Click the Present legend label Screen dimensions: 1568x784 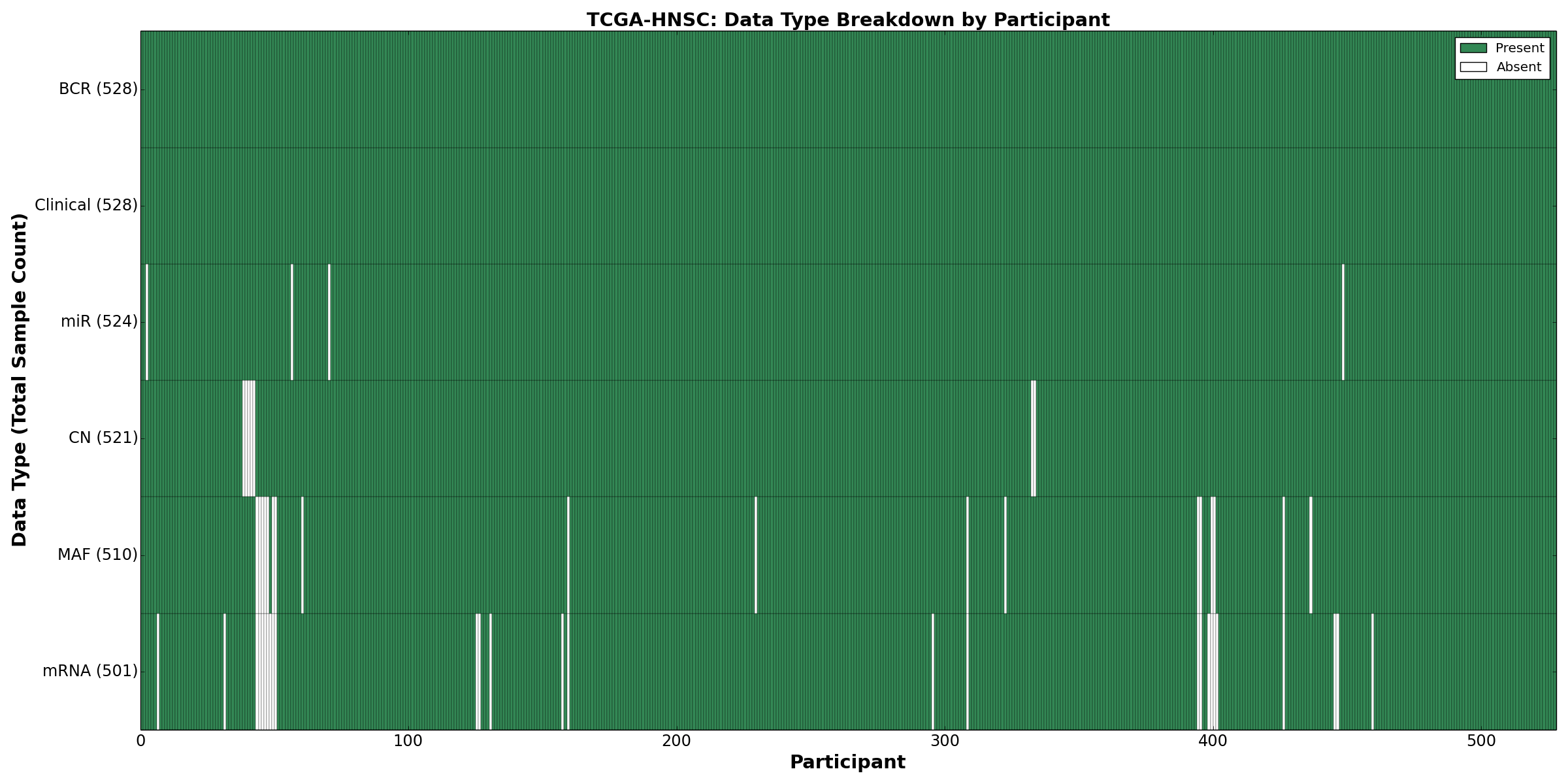click(1520, 48)
